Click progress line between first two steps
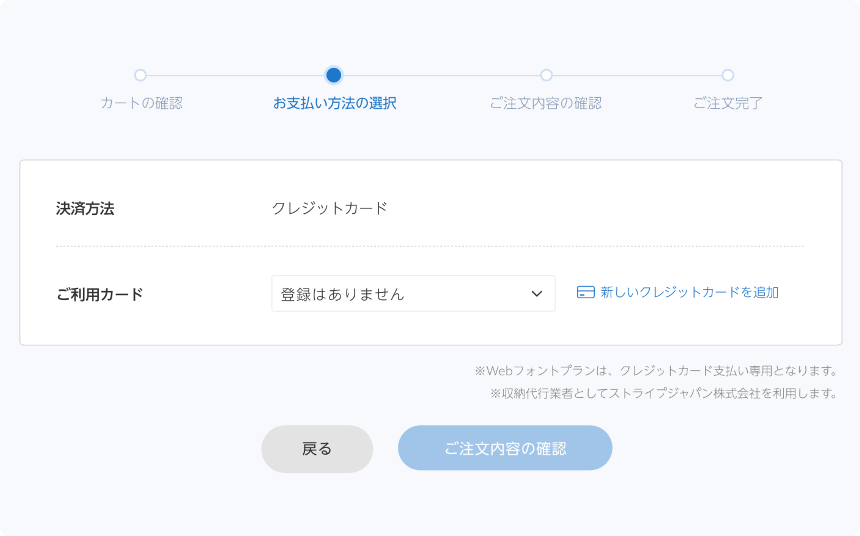 [x=236, y=75]
